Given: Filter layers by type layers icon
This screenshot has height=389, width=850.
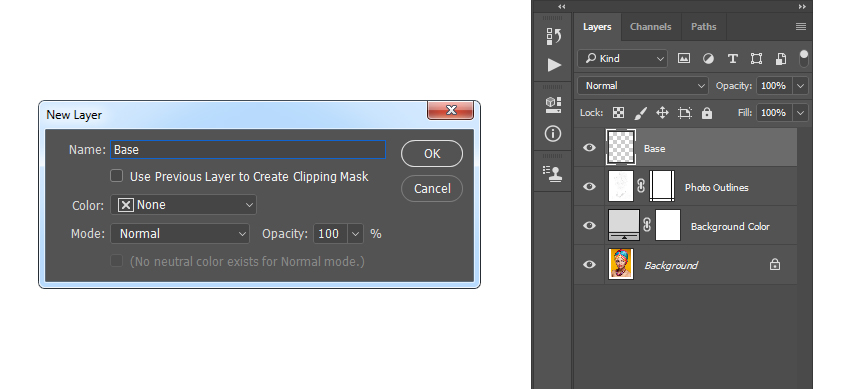Looking at the screenshot, I should [x=732, y=59].
